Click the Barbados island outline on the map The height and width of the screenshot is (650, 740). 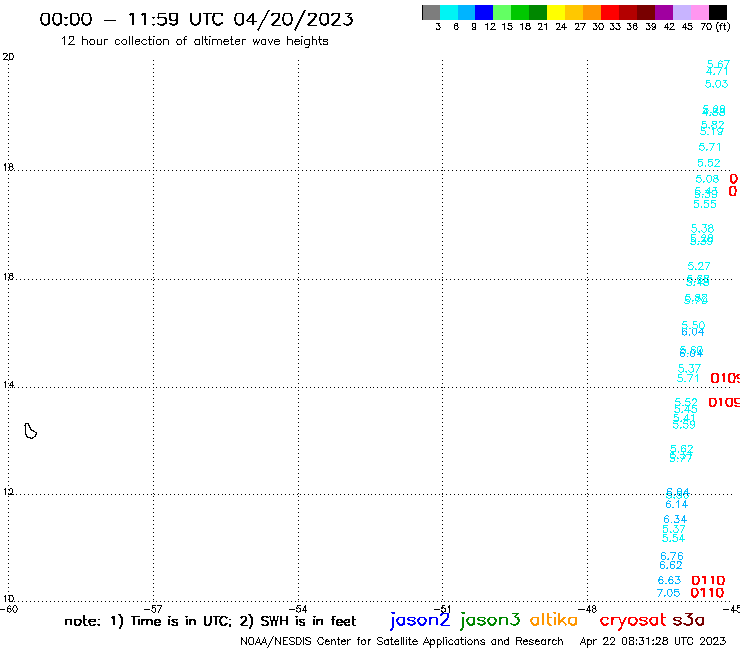[x=31, y=431]
